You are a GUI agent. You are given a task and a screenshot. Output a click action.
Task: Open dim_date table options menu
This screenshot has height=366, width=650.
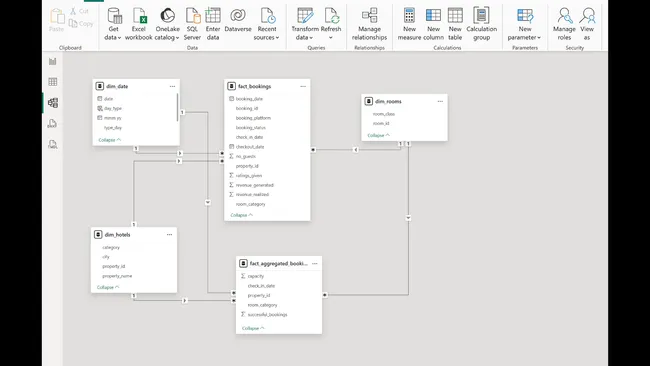tap(172, 86)
